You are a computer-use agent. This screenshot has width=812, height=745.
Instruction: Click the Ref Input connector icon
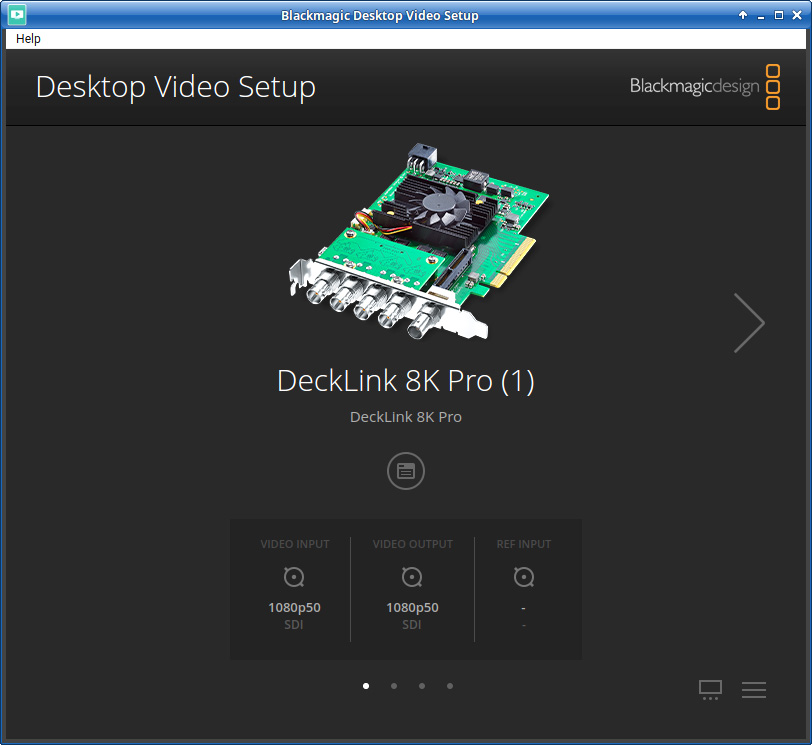524,577
